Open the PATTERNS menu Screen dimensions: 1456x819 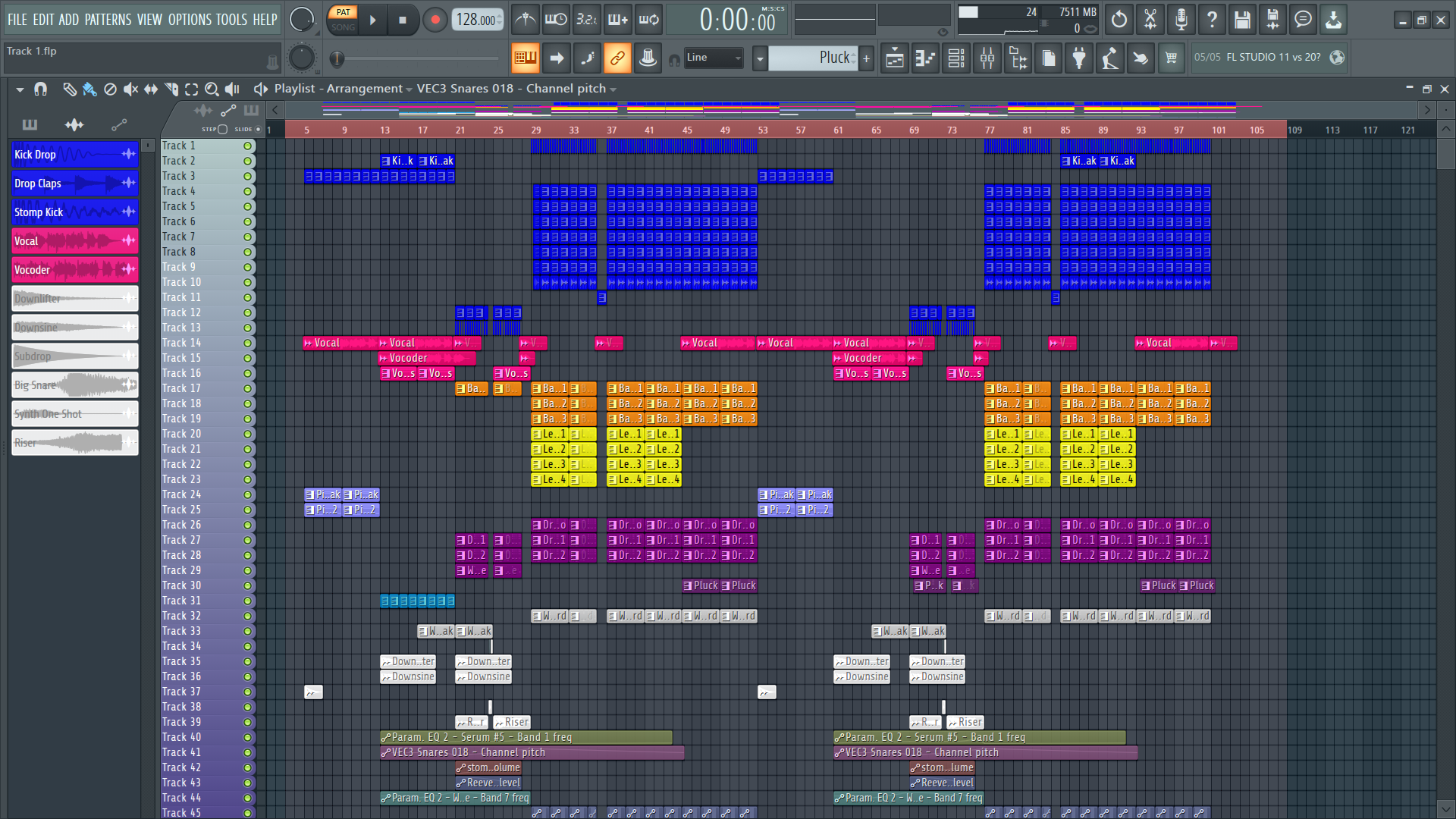pos(108,20)
